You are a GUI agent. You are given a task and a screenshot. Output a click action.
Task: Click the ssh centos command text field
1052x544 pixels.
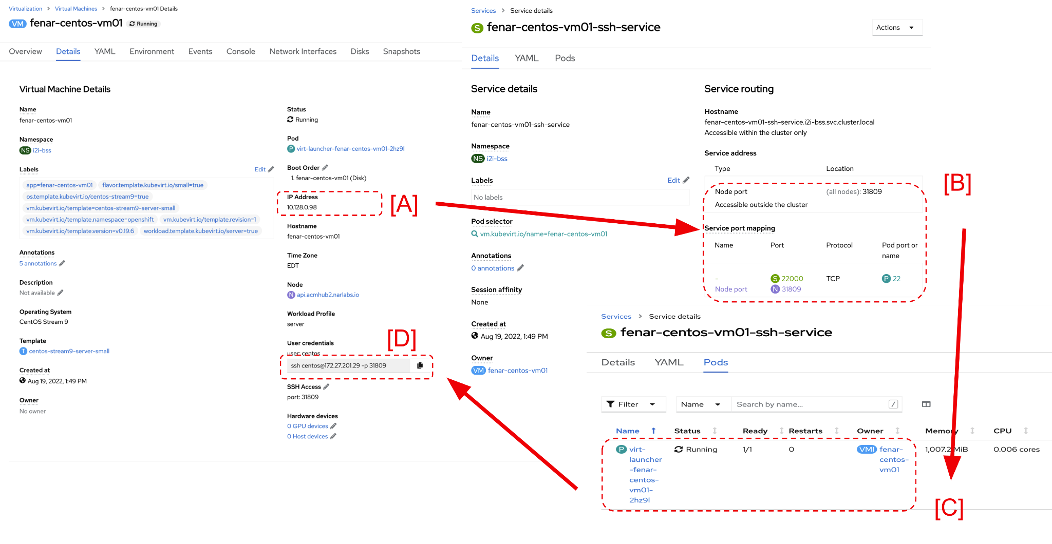(x=347, y=366)
